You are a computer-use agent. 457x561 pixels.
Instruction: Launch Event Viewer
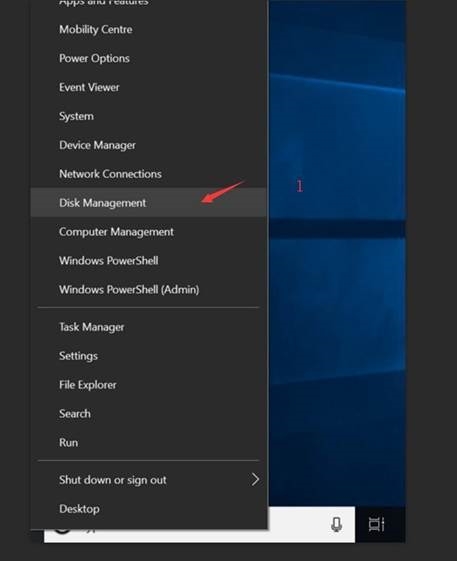pos(149,87)
